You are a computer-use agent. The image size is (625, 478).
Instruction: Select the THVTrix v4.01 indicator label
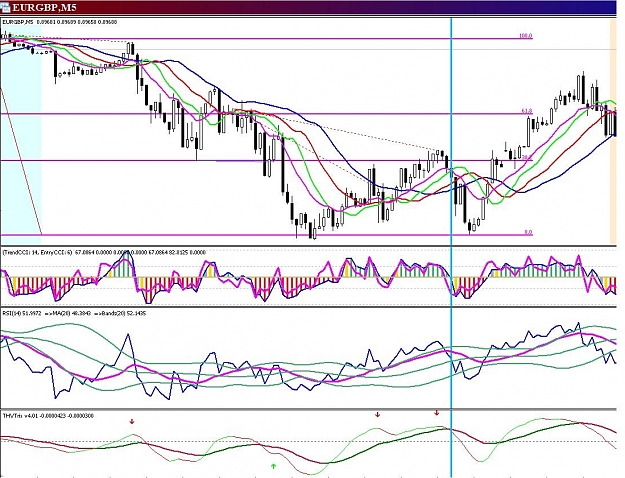(48, 416)
